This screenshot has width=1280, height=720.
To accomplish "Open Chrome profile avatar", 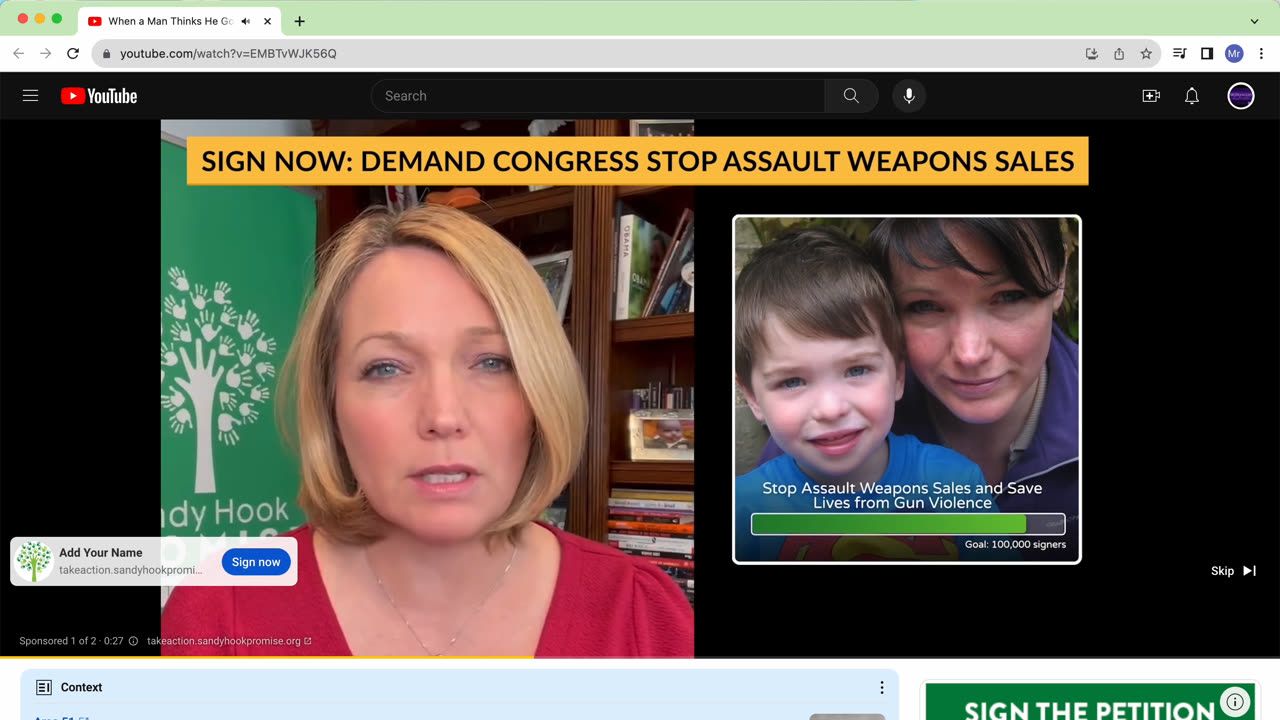I will tap(1234, 53).
